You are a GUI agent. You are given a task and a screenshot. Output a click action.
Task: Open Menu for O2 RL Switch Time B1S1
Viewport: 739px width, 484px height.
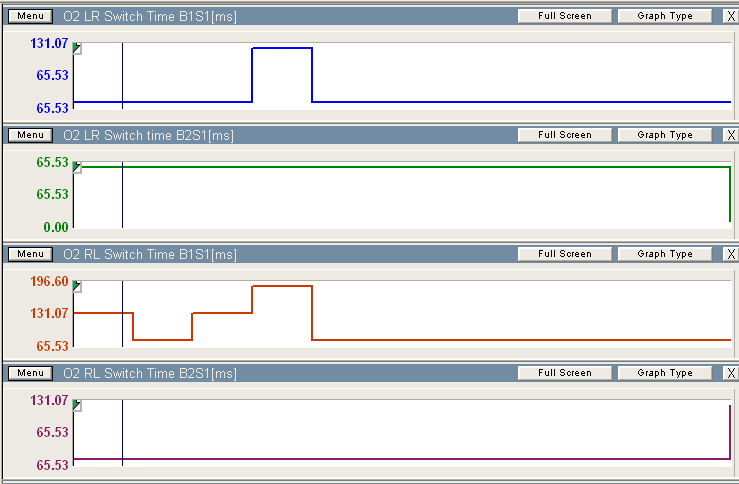(30, 254)
